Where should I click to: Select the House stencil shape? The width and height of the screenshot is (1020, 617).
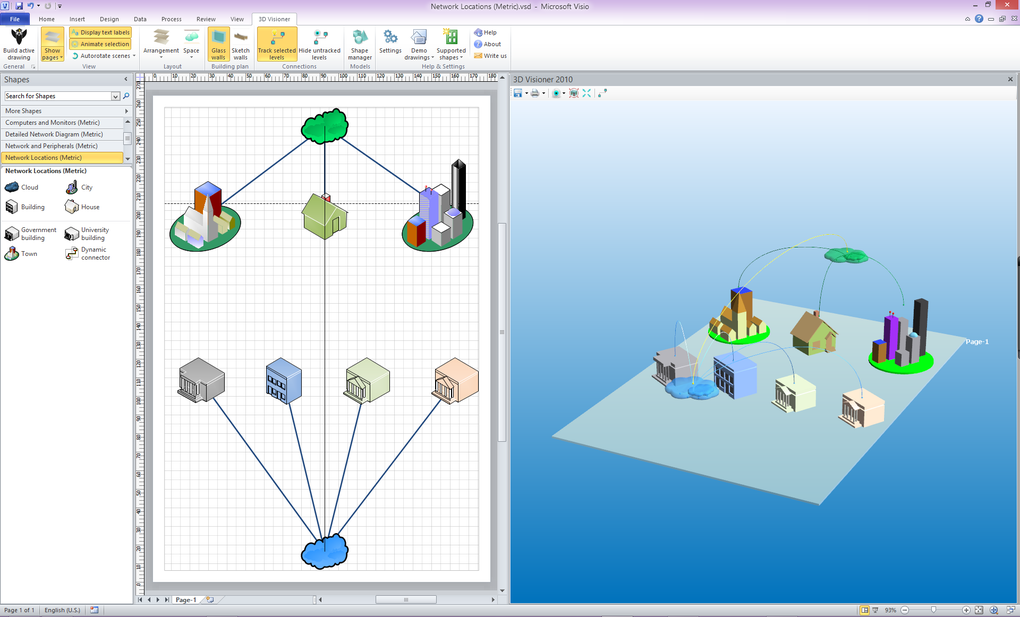(x=83, y=207)
